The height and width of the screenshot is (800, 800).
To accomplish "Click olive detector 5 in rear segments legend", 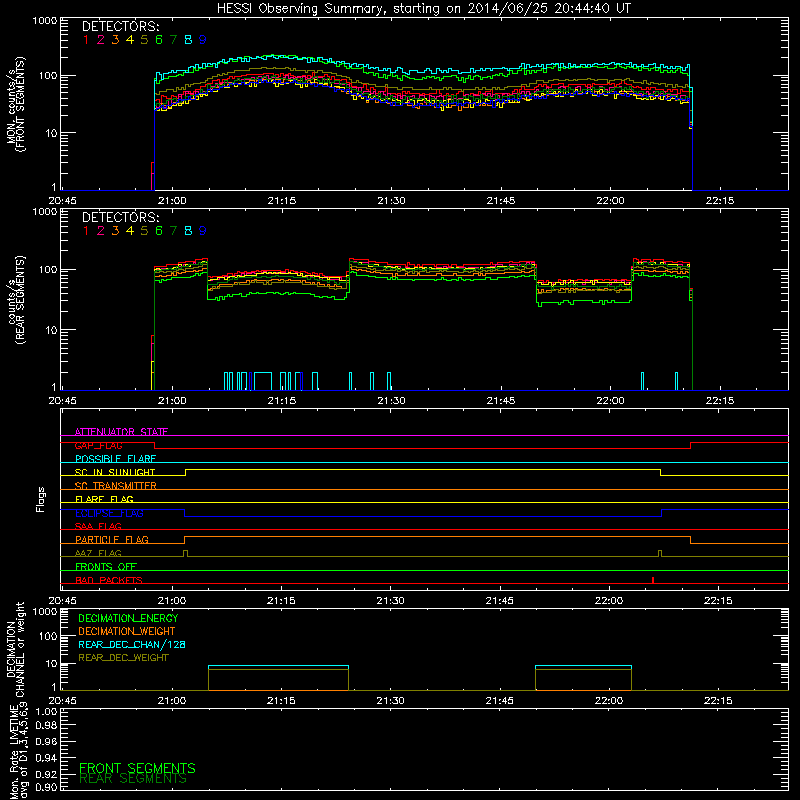I will (x=144, y=231).
